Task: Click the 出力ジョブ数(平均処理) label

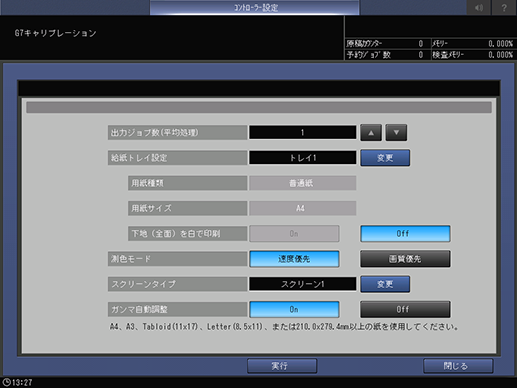Action: point(177,133)
